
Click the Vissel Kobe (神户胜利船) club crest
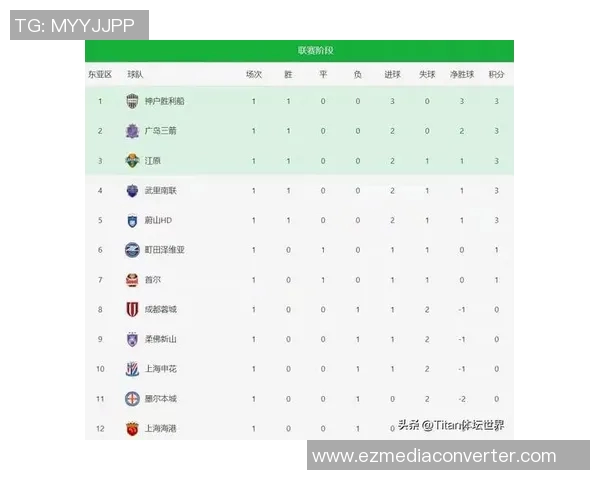[x=132, y=101]
